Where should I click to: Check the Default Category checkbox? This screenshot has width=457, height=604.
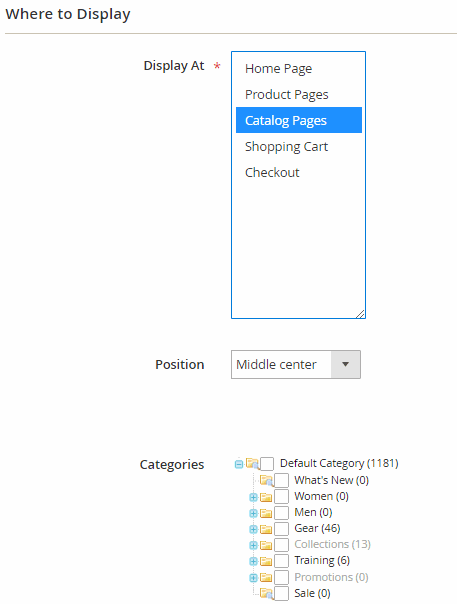[267, 464]
